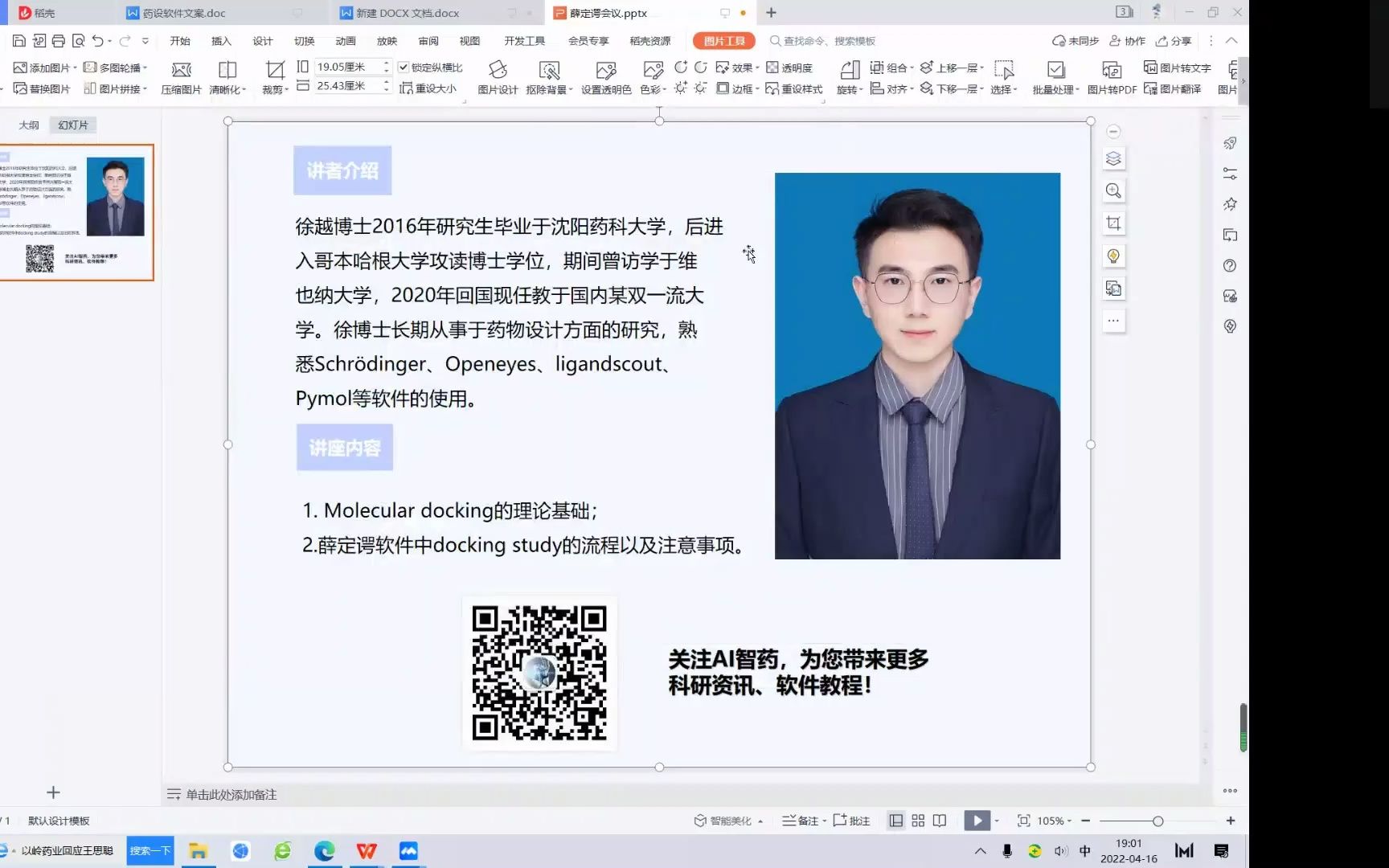Viewport: 1389px width, 868px height.
Task: Open the 设计 Design ribbon tab
Action: tap(263, 41)
